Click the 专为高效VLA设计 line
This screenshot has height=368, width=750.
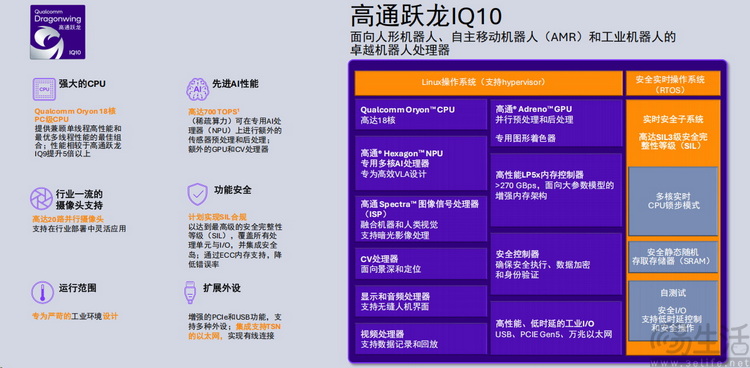pos(393,174)
